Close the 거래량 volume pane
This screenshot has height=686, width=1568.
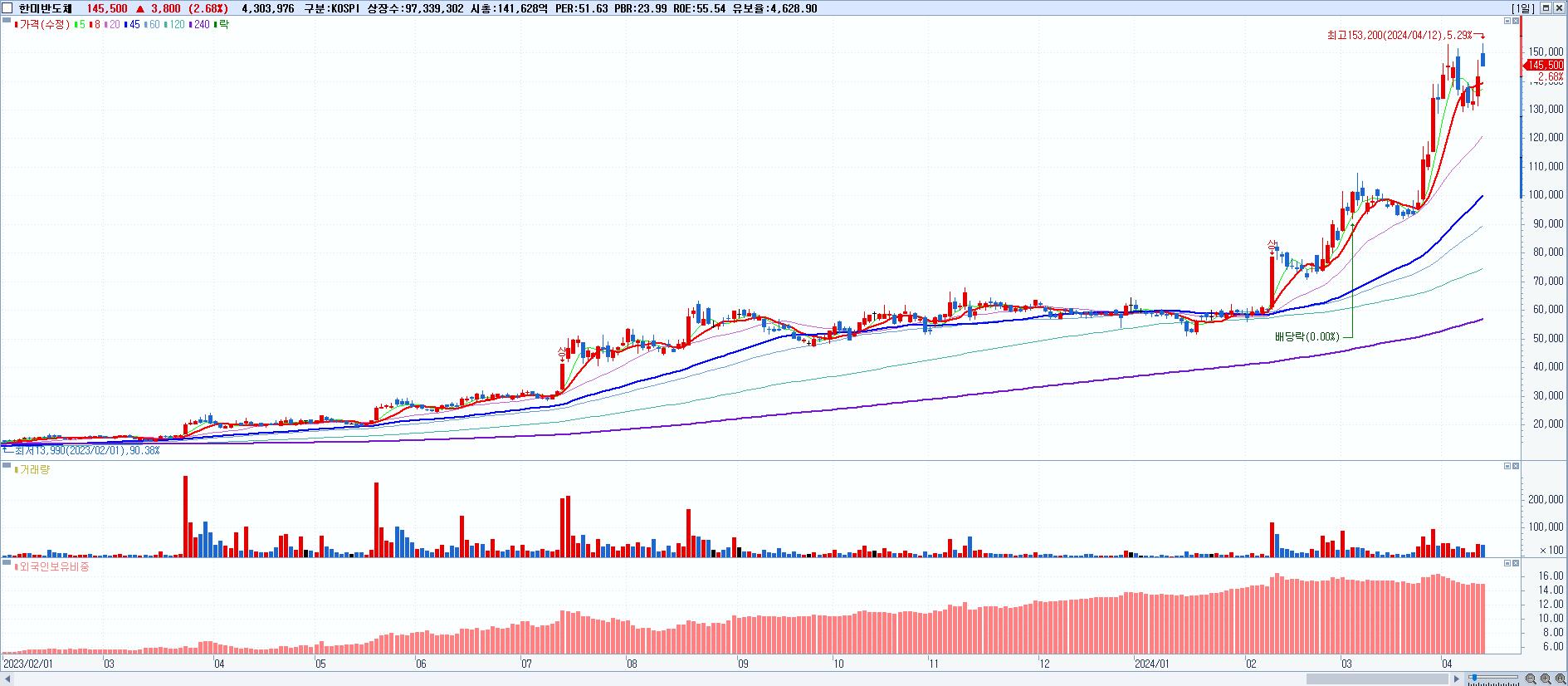pos(1516,467)
